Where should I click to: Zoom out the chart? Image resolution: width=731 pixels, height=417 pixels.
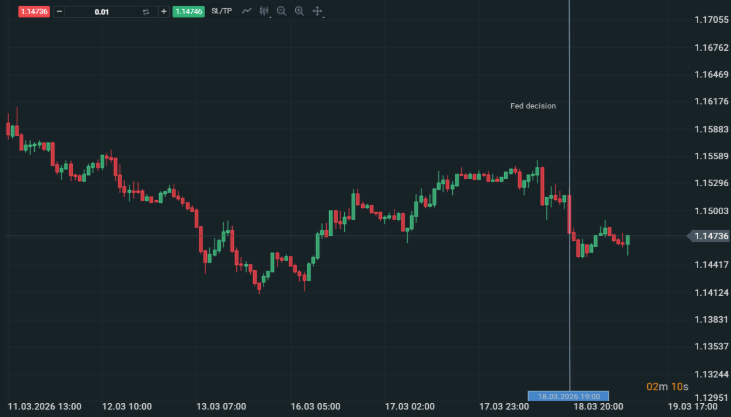pyautogui.click(x=281, y=11)
